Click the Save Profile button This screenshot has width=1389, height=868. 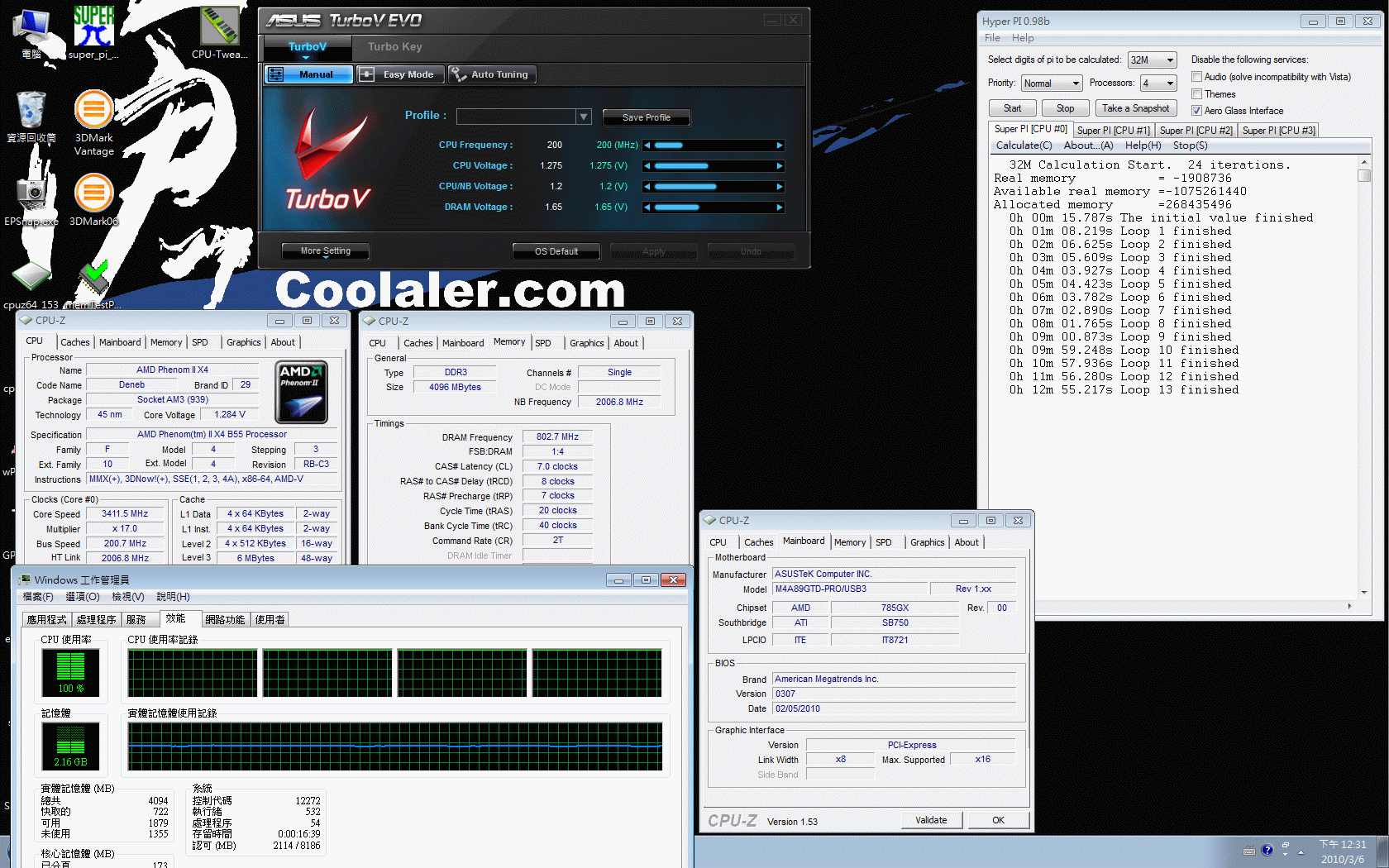[646, 117]
